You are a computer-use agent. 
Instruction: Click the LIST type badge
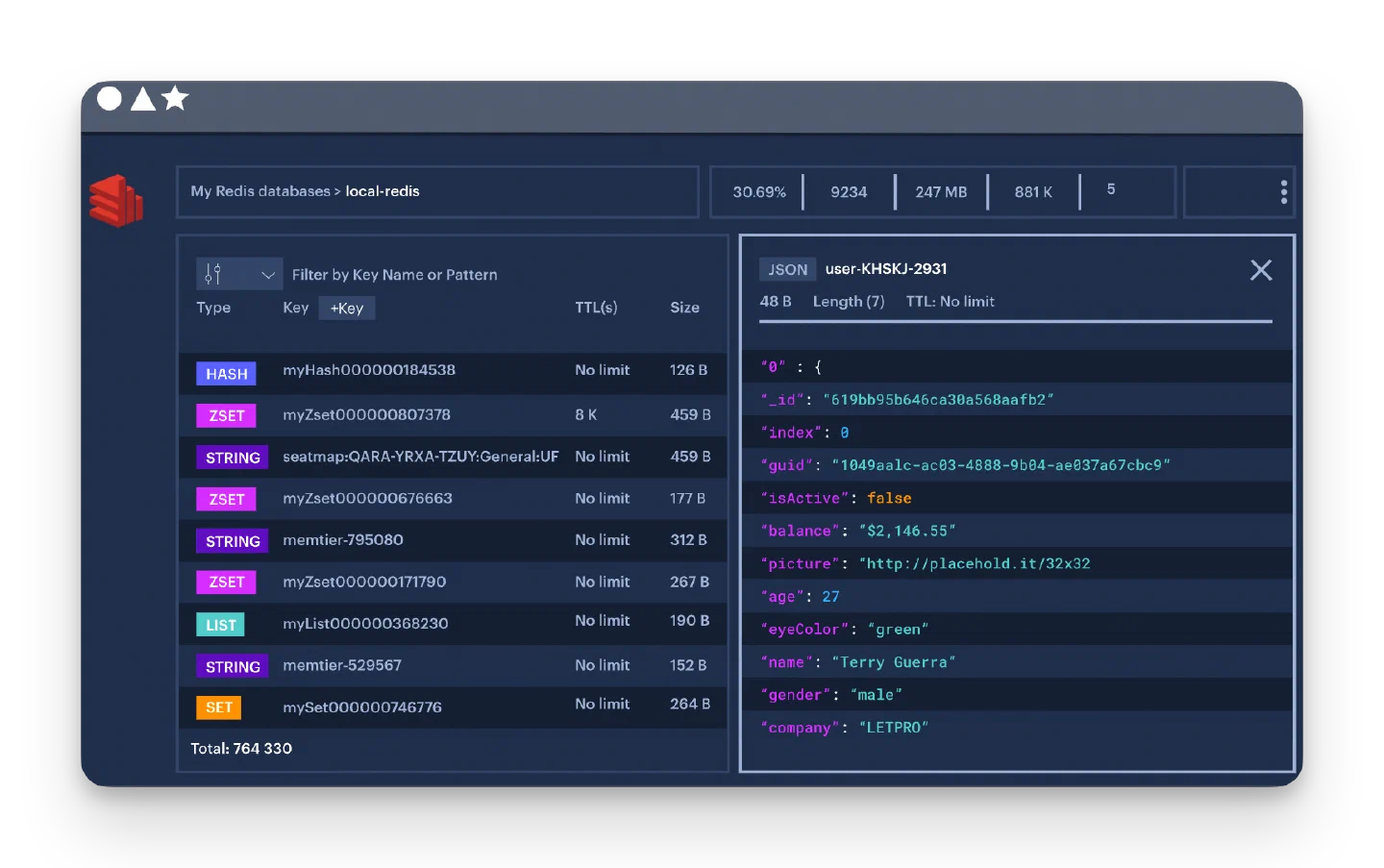click(x=221, y=625)
